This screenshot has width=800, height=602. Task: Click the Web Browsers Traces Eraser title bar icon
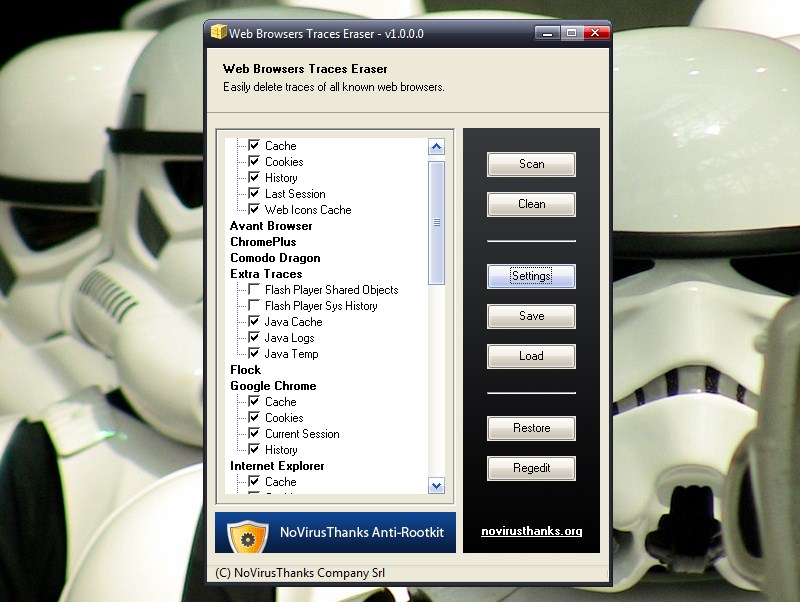pyautogui.click(x=218, y=32)
